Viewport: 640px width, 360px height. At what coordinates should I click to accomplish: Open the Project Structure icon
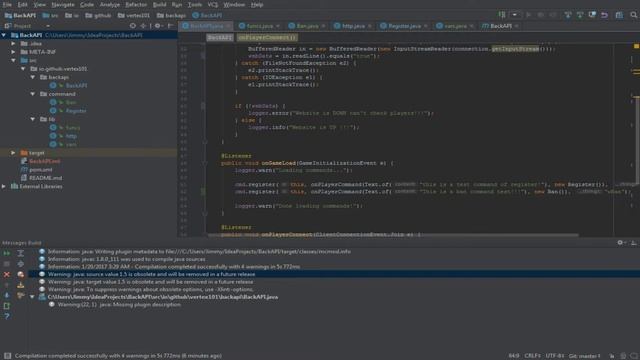point(619,15)
